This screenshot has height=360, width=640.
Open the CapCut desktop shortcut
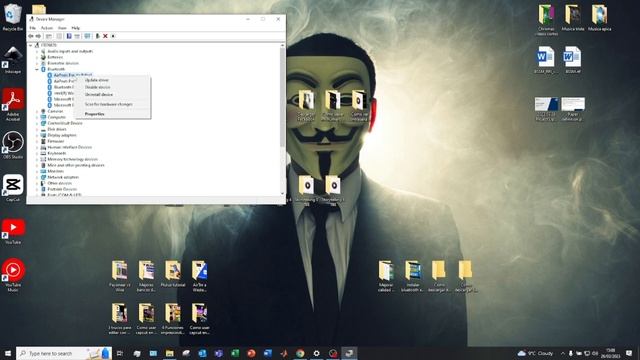pyautogui.click(x=13, y=188)
